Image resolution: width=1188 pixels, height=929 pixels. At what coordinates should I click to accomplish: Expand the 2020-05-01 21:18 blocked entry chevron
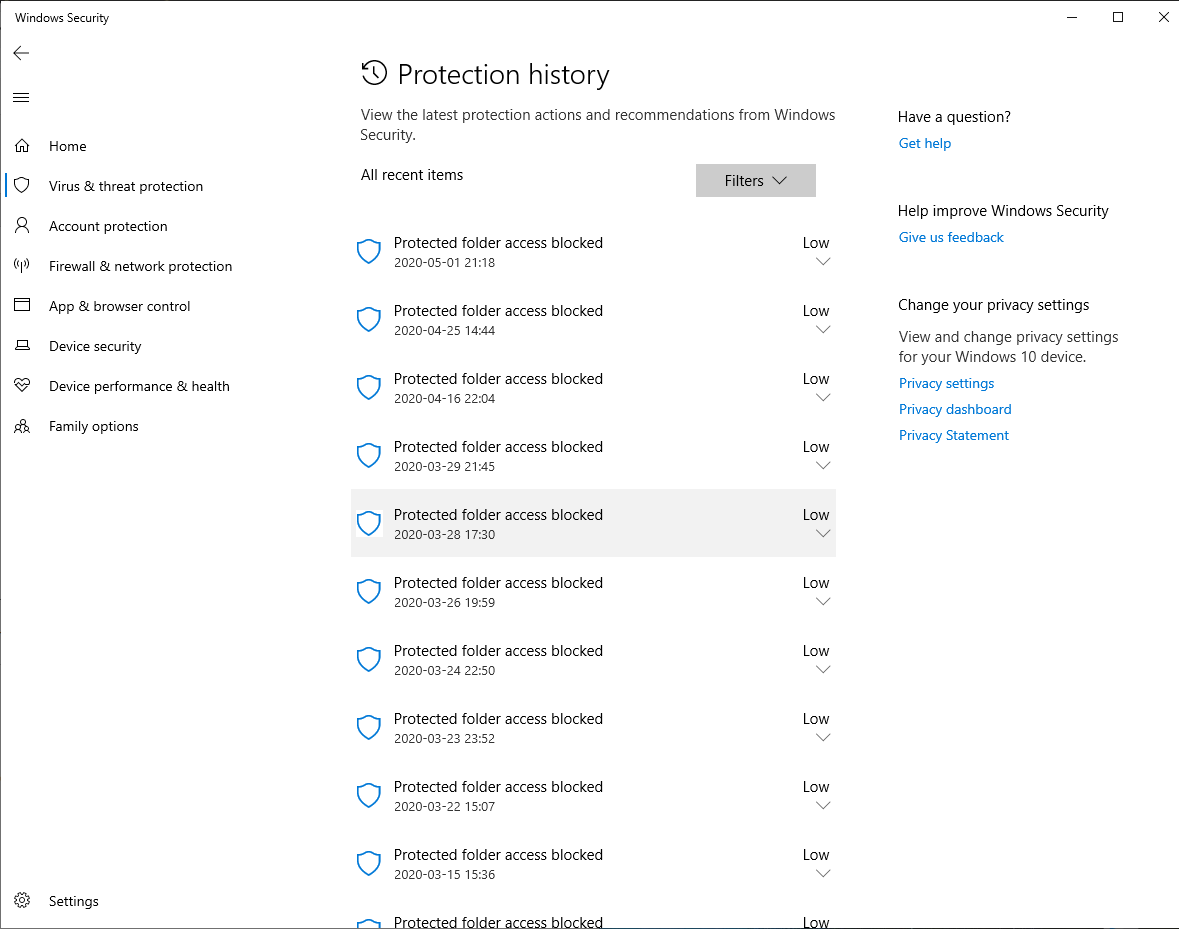click(x=823, y=262)
